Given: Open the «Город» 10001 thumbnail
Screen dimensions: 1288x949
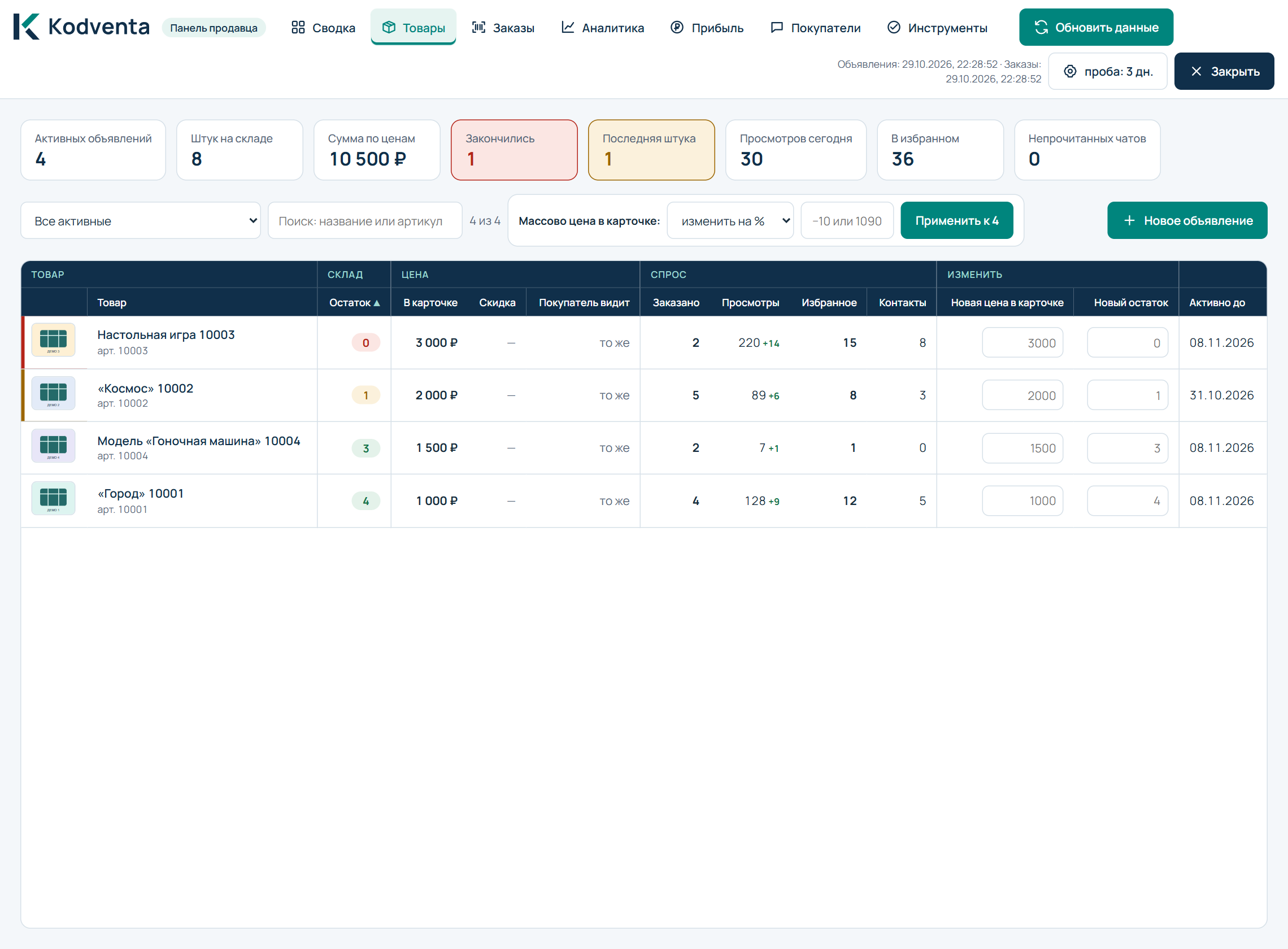Looking at the screenshot, I should coord(54,499).
